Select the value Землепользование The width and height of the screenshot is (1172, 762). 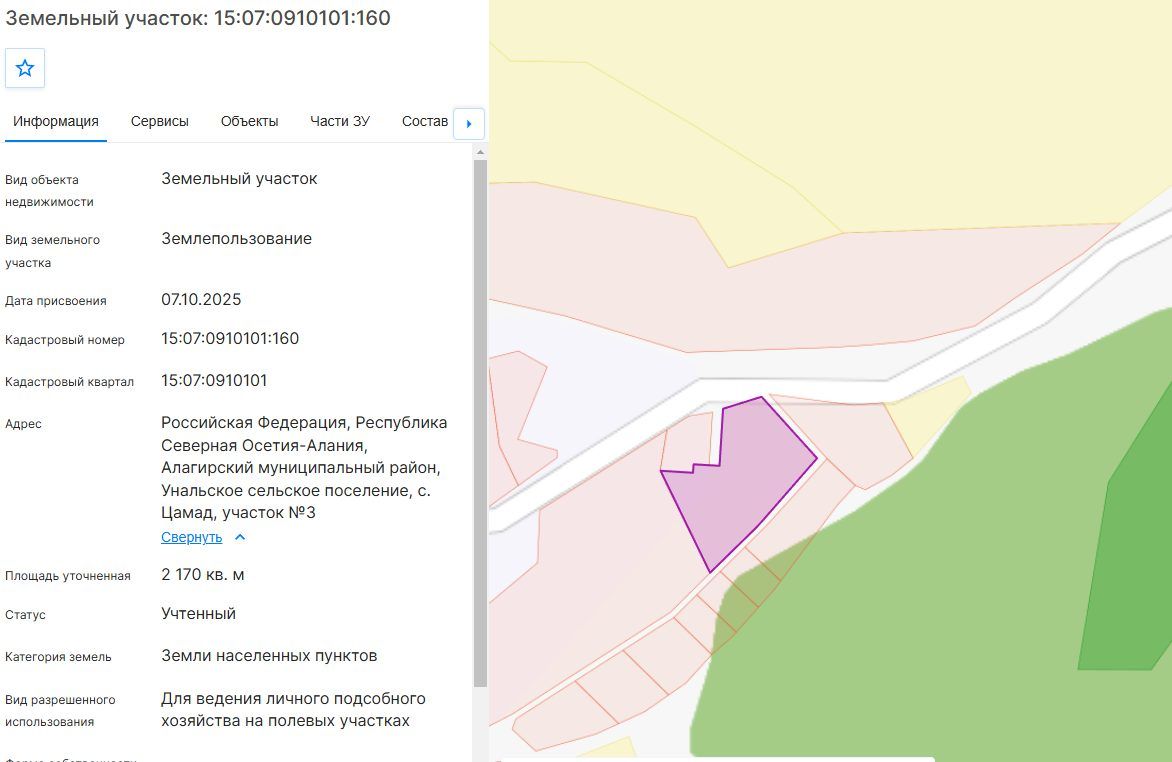pyautogui.click(x=236, y=239)
